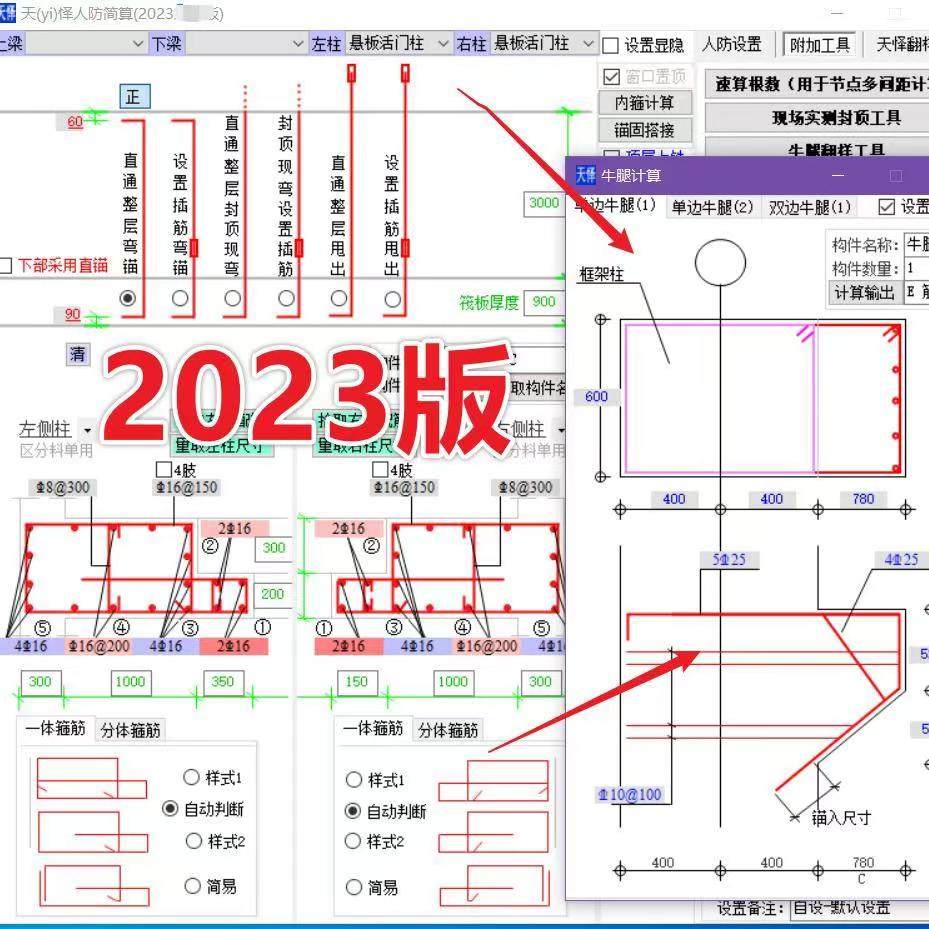The height and width of the screenshot is (929, 929).
Task: Toggle the 窗口置顶 checkbox
Action: (x=611, y=76)
